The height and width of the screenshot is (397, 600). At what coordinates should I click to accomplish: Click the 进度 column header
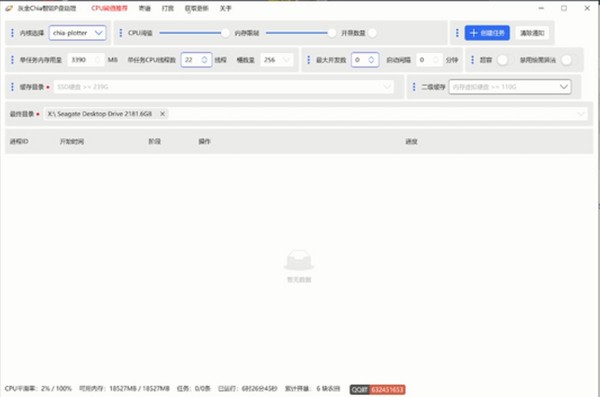(411, 141)
